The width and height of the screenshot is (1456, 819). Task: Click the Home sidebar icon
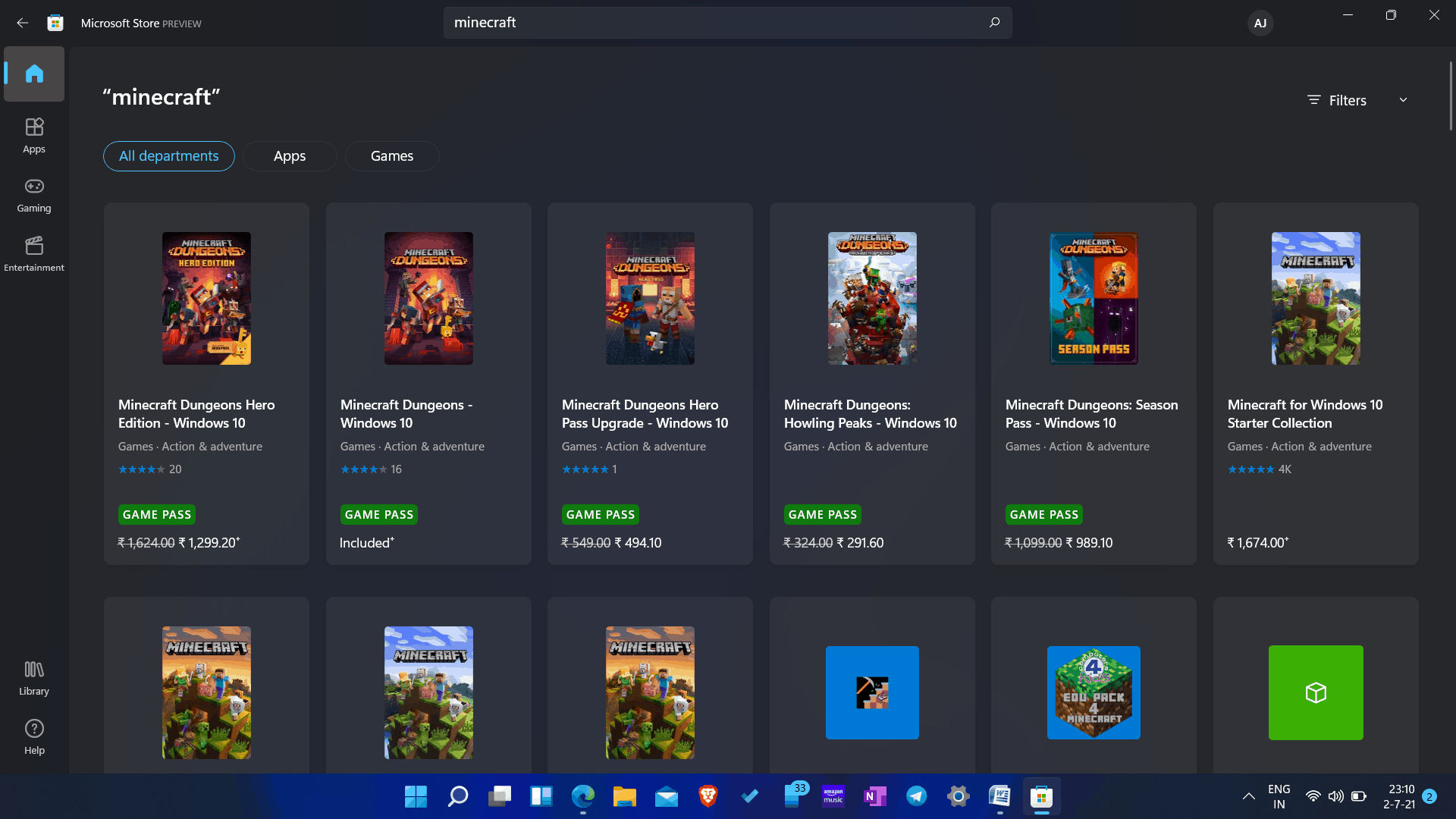34,73
